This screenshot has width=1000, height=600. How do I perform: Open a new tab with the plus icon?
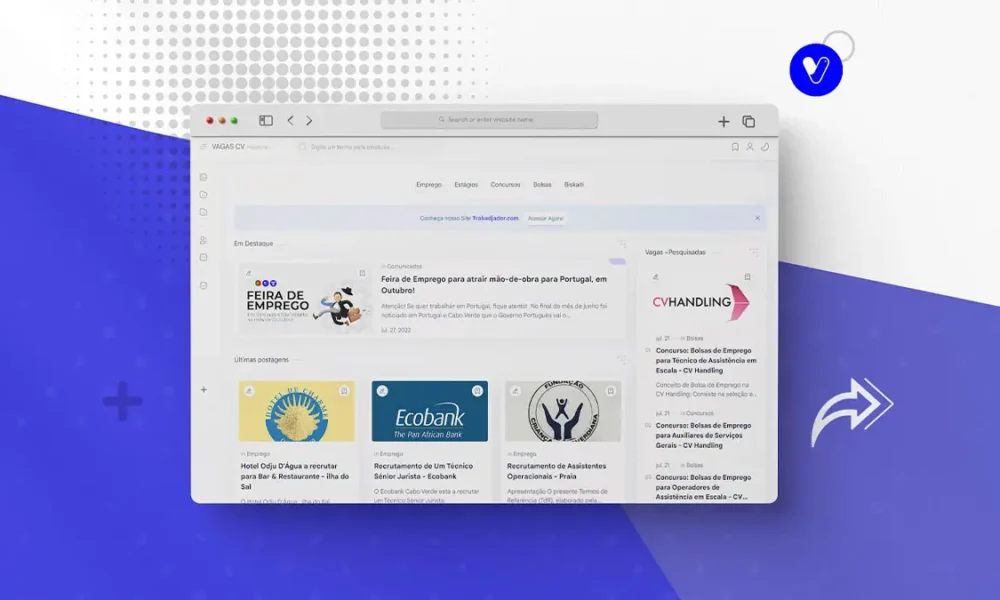(x=723, y=122)
